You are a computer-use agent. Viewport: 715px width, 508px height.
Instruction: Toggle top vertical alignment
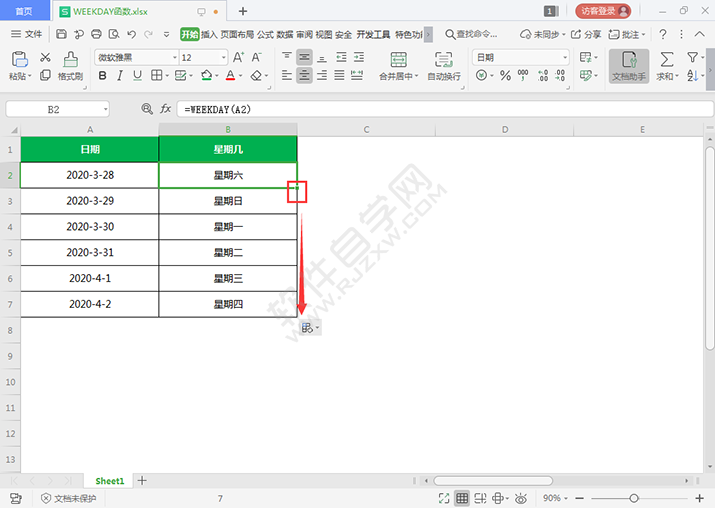pyautogui.click(x=287, y=57)
